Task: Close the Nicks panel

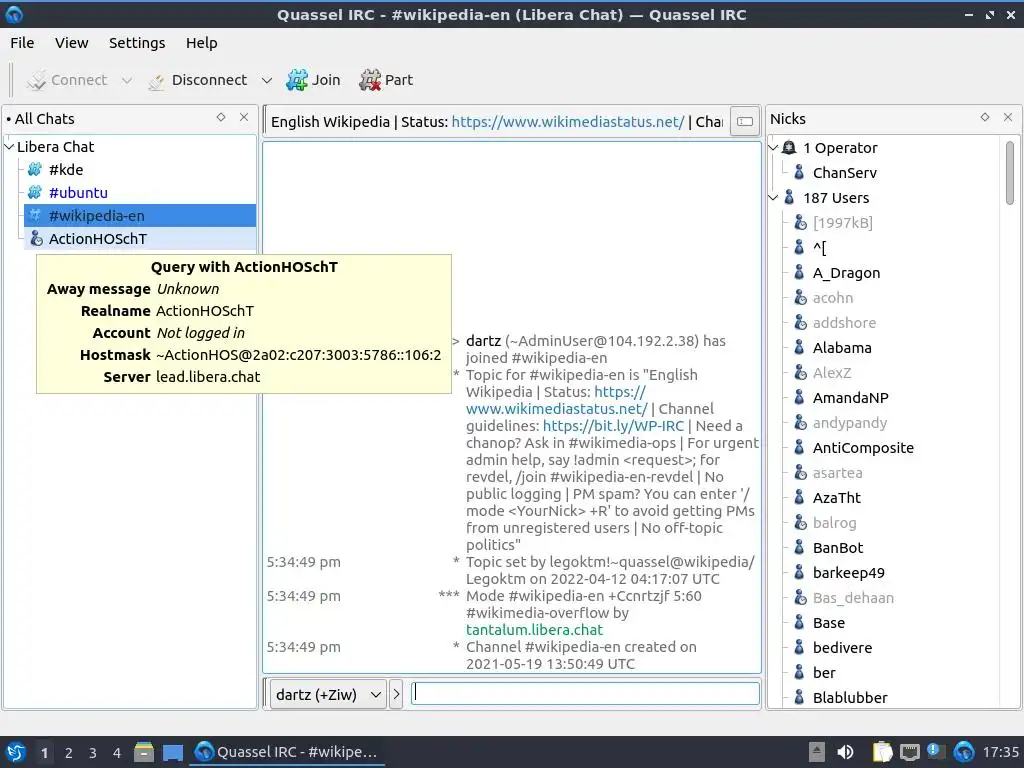Action: (1008, 118)
